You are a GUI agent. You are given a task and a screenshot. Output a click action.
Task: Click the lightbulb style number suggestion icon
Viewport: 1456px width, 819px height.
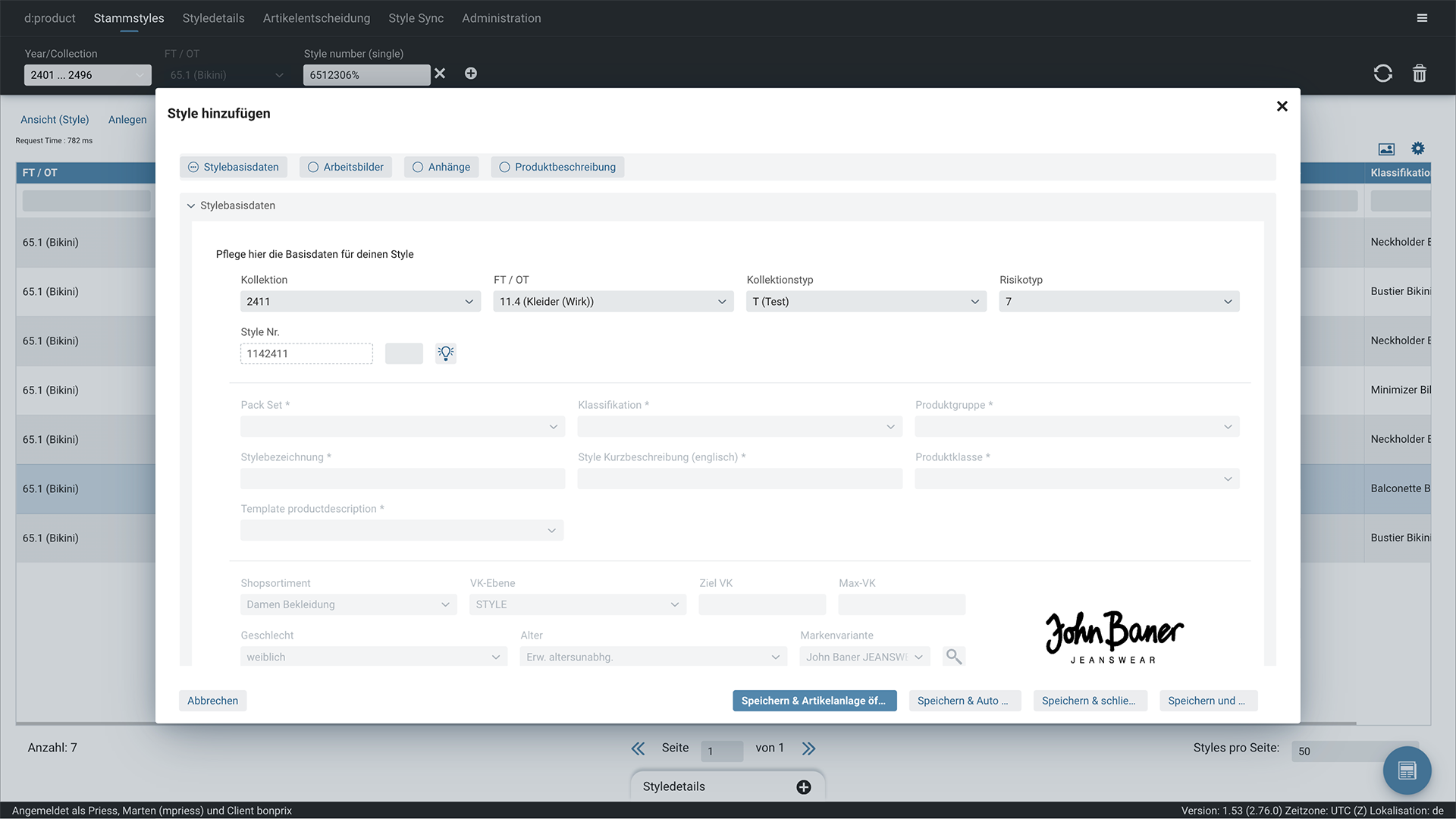(x=446, y=353)
